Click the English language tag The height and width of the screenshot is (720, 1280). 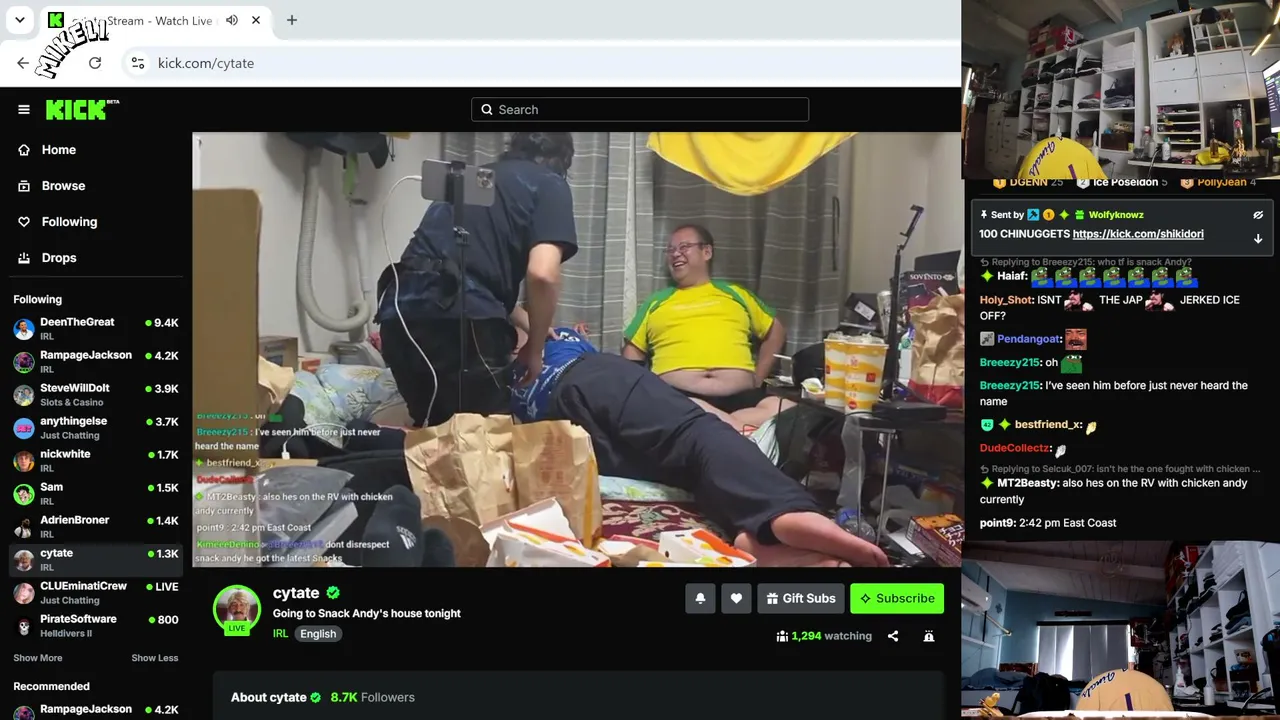click(318, 634)
